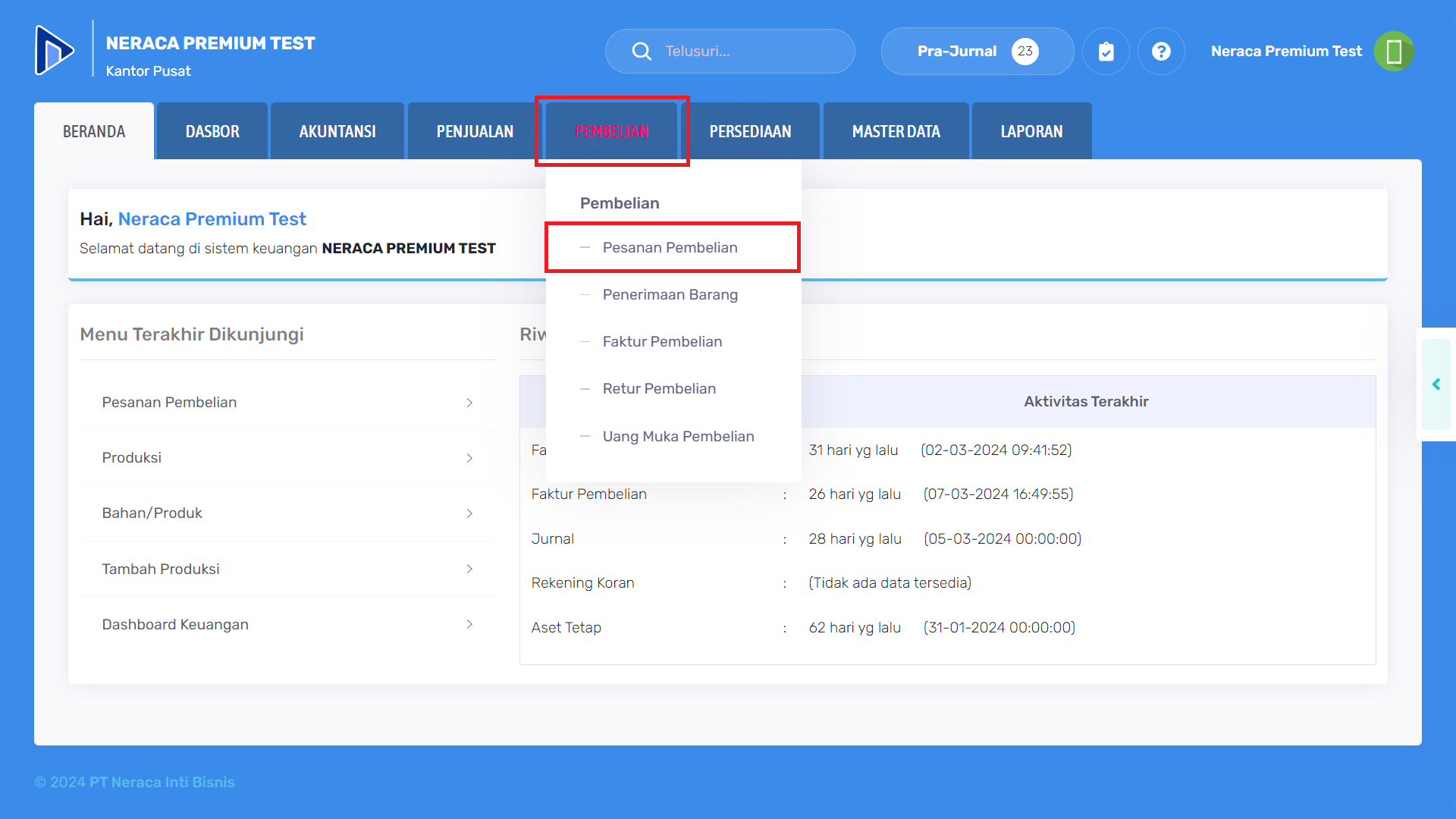This screenshot has height=819, width=1456.
Task: Click the Aktivitas Terakhir column header
Action: (x=1086, y=401)
